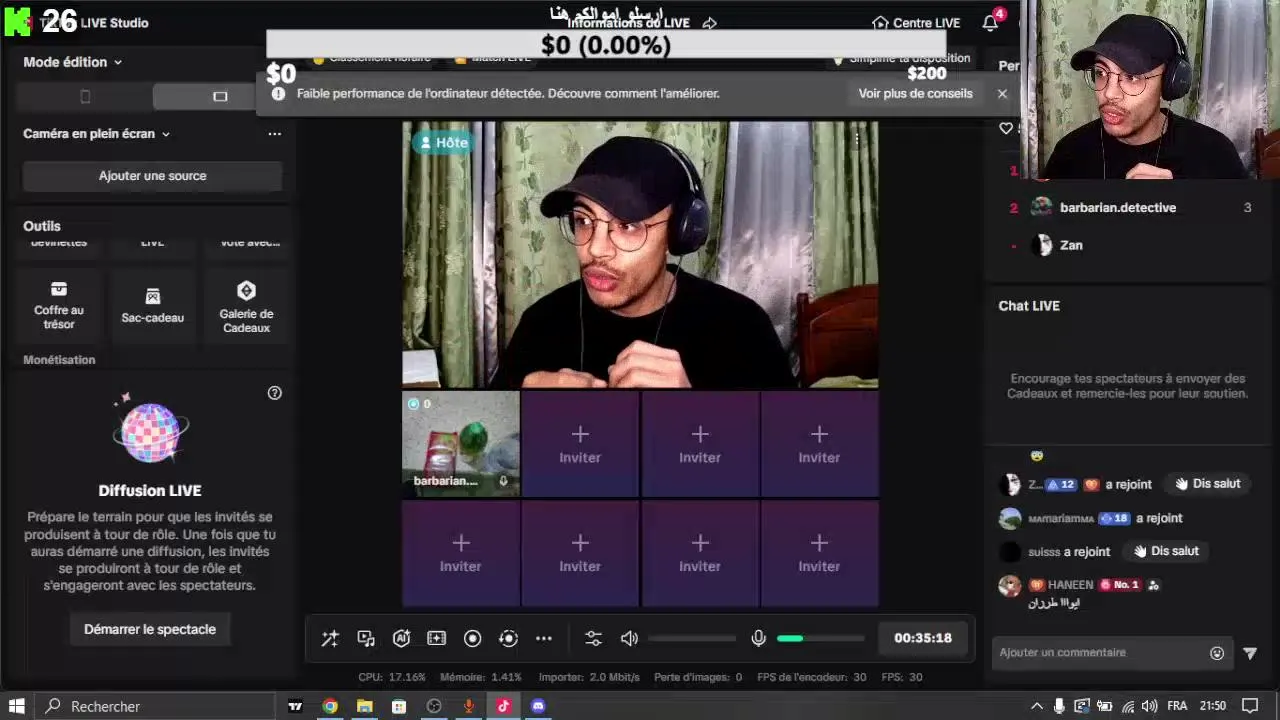Open the Galerie de Cadeaux tool
The height and width of the screenshot is (720, 1280).
(x=246, y=306)
